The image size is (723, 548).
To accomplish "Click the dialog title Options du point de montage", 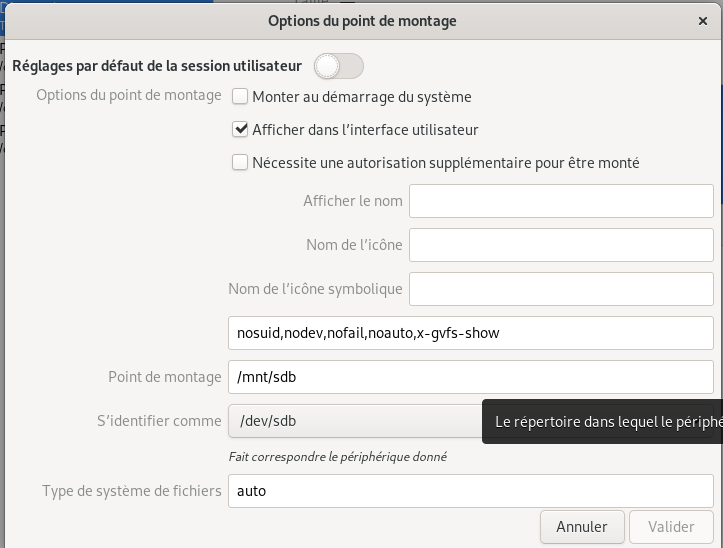I will [362, 20].
